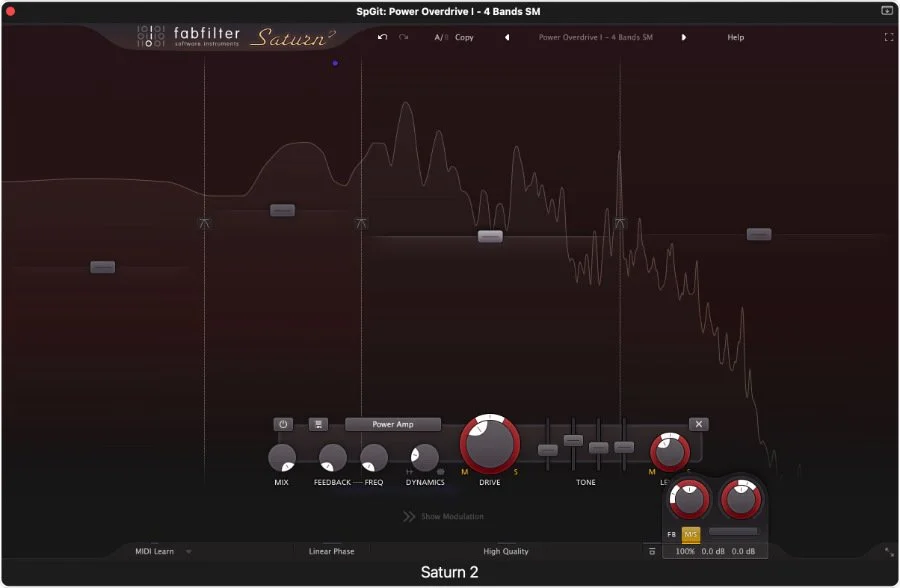The width and height of the screenshot is (900, 588).
Task: Click the S label under Drive knob
Action: click(515, 472)
